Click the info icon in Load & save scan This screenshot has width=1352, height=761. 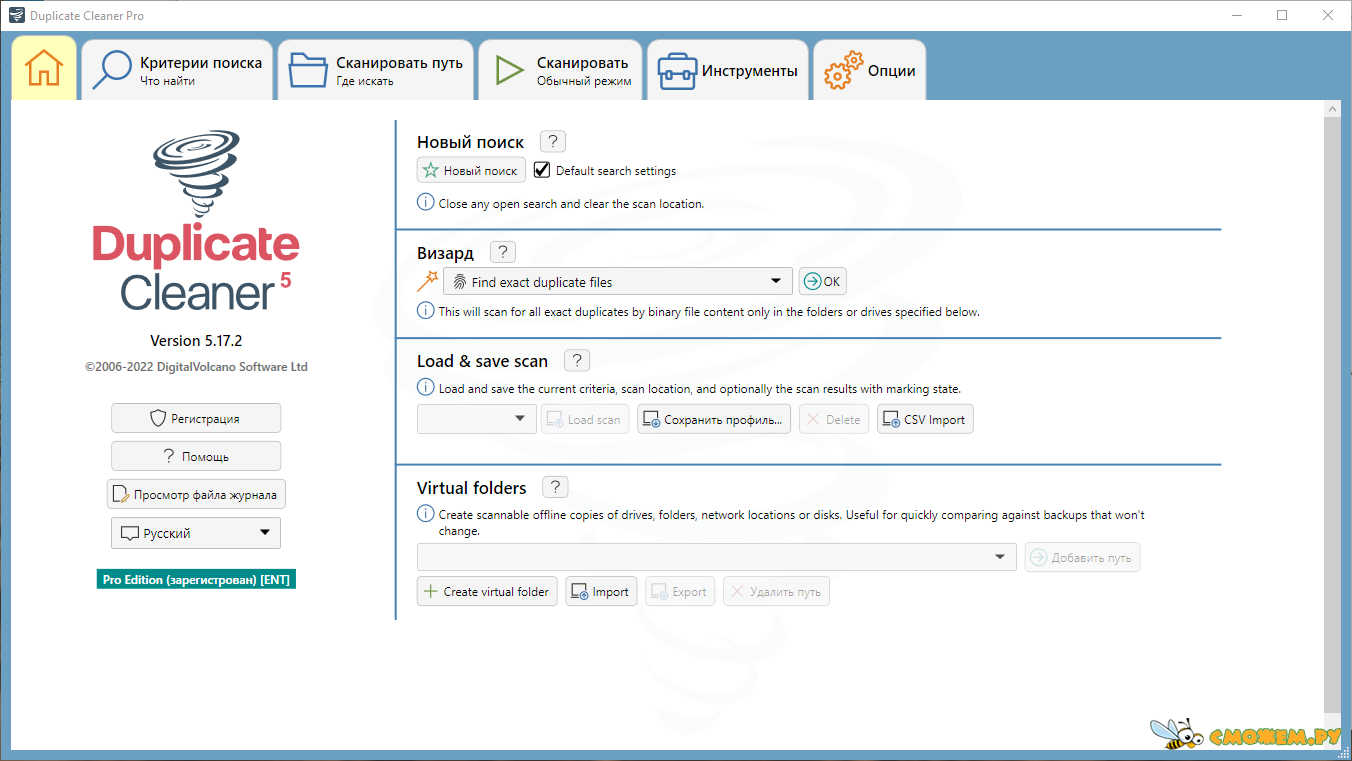point(425,387)
